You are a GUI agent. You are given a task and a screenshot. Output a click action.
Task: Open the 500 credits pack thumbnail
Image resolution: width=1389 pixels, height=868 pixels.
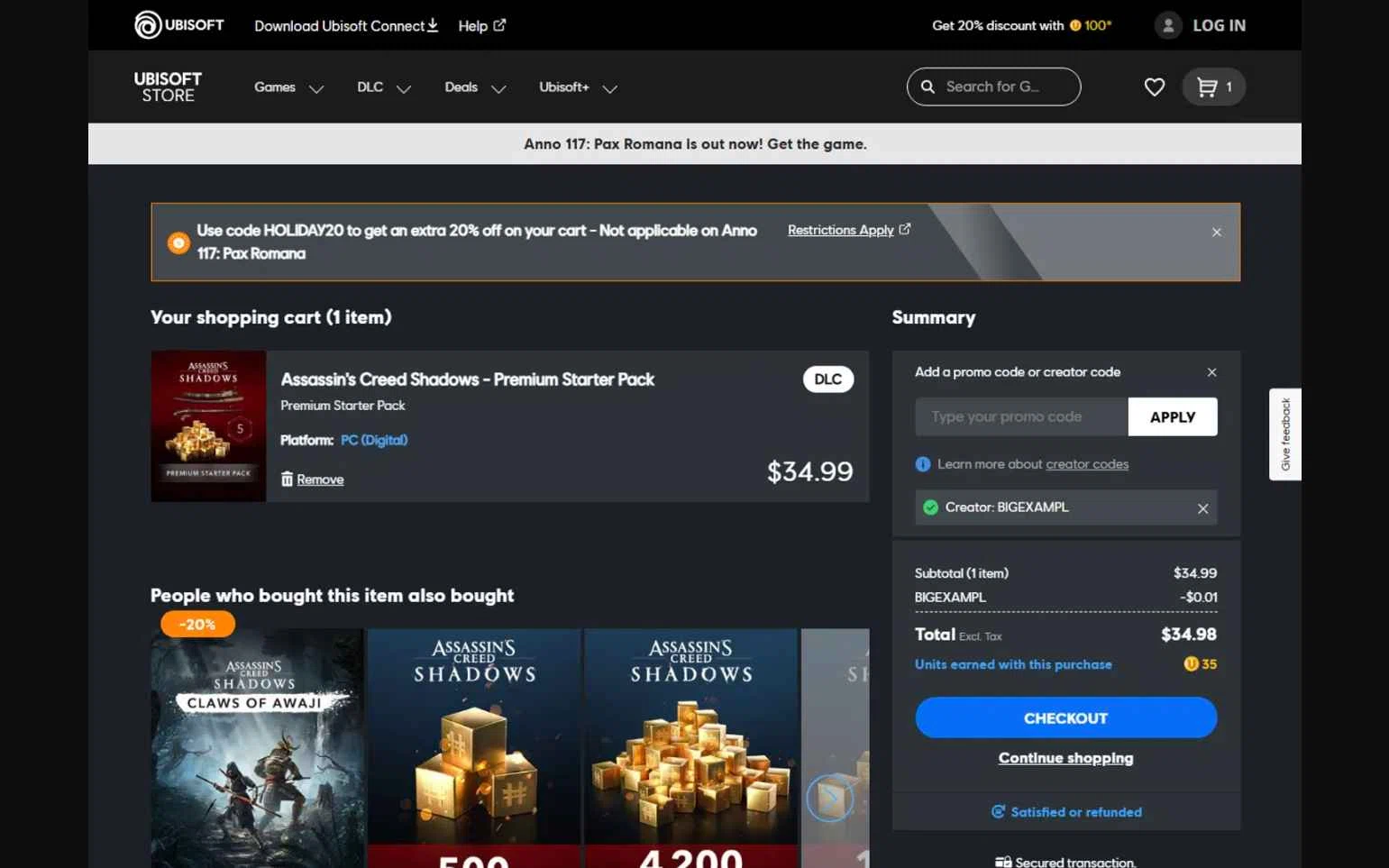pyautogui.click(x=474, y=748)
